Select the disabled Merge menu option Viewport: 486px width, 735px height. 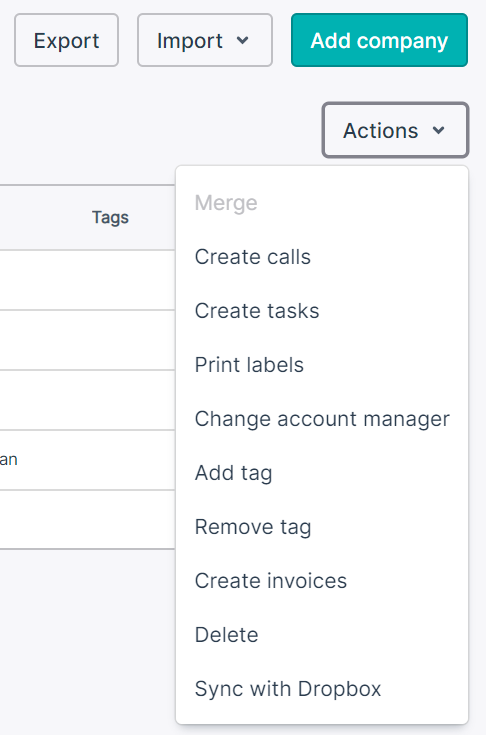226,203
